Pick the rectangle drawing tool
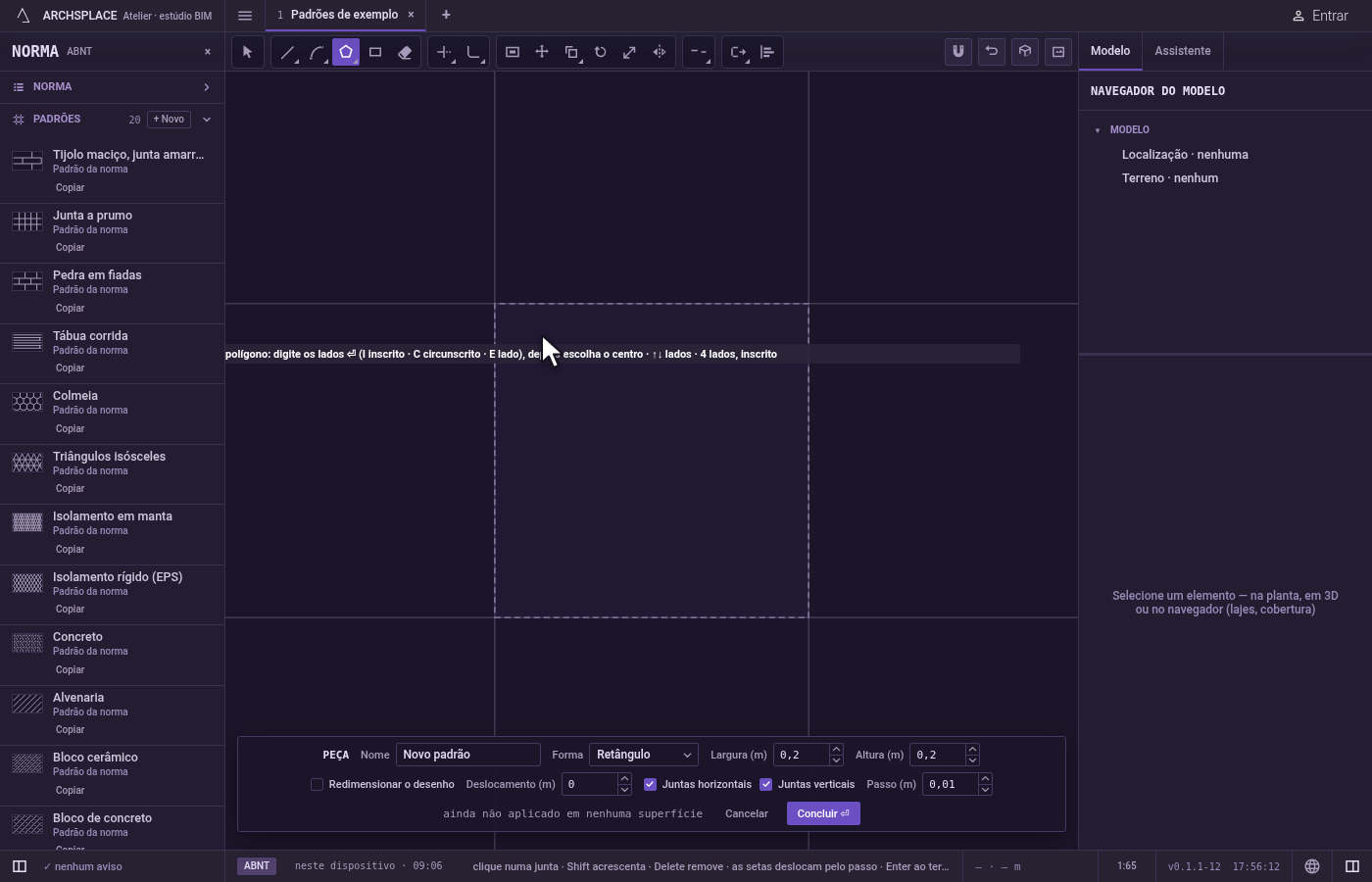 [x=375, y=52]
